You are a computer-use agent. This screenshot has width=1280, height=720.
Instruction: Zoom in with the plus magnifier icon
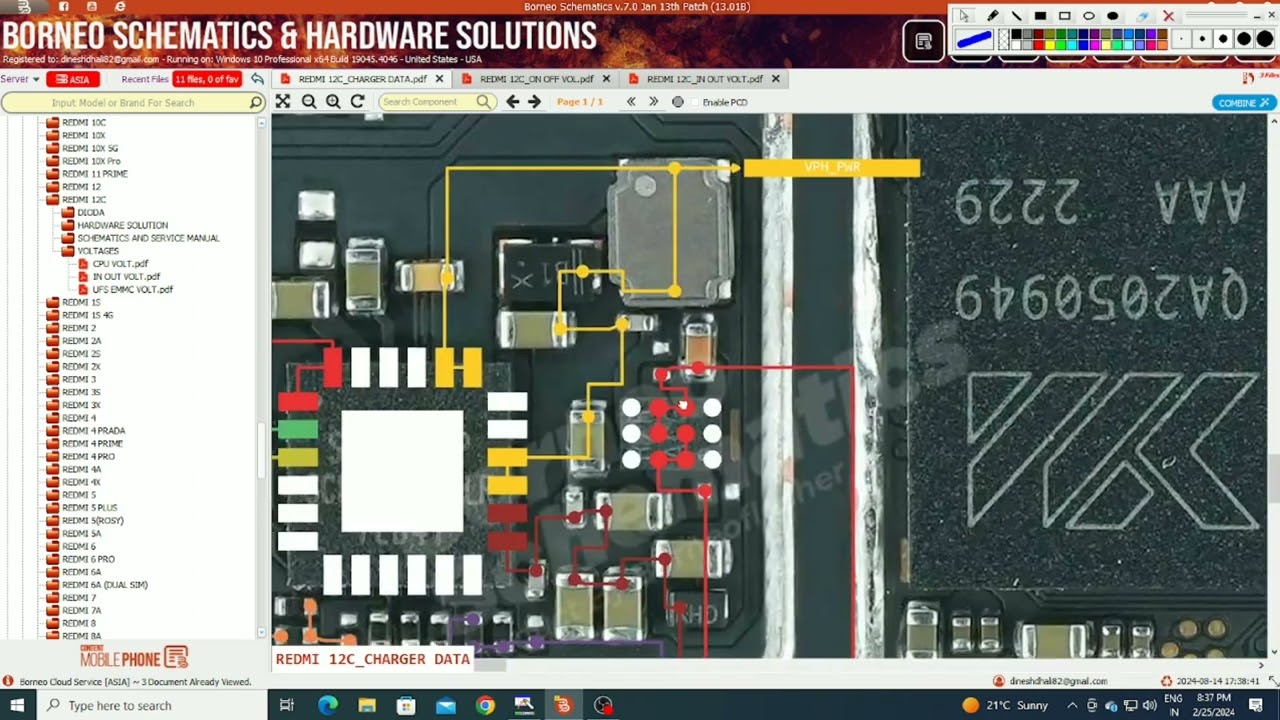pos(333,102)
